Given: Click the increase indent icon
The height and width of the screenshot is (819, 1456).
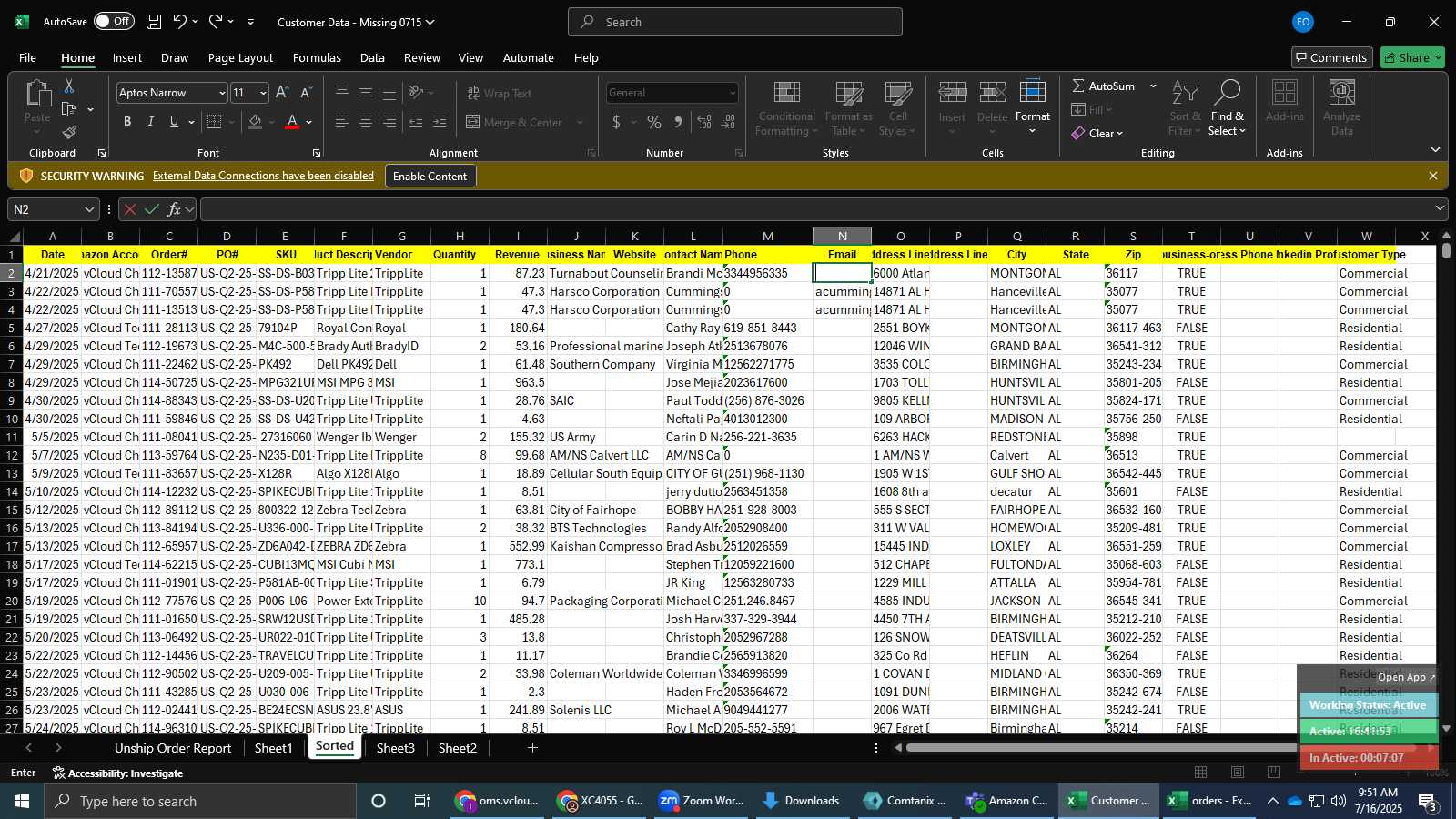Looking at the screenshot, I should (x=440, y=122).
